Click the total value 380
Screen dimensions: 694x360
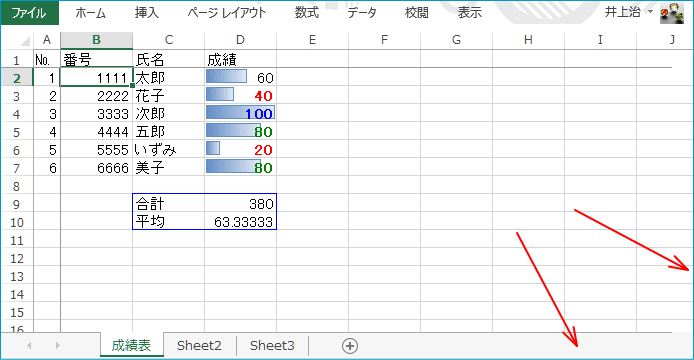coord(240,204)
